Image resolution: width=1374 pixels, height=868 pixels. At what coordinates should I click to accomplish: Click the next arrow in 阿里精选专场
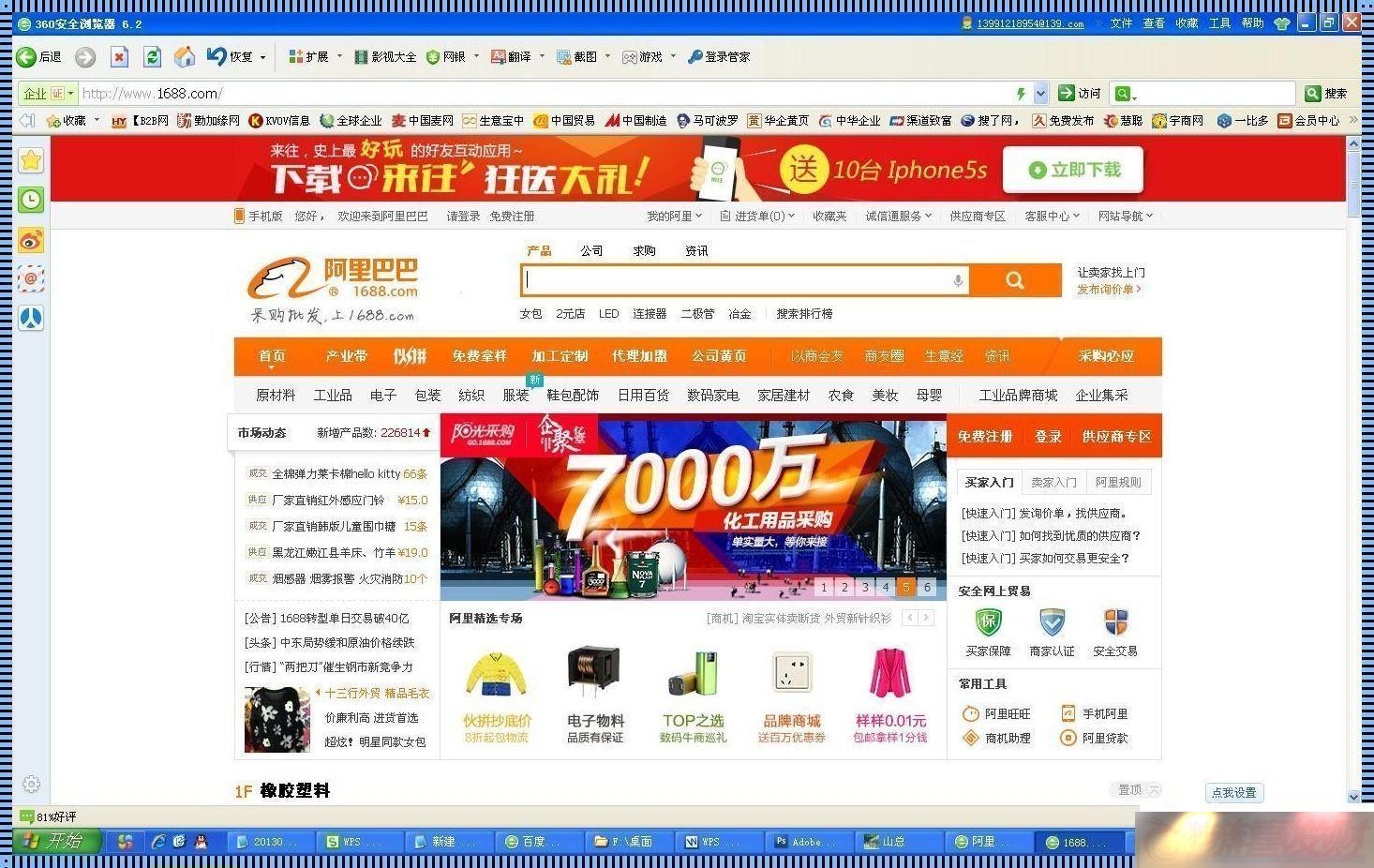[926, 618]
